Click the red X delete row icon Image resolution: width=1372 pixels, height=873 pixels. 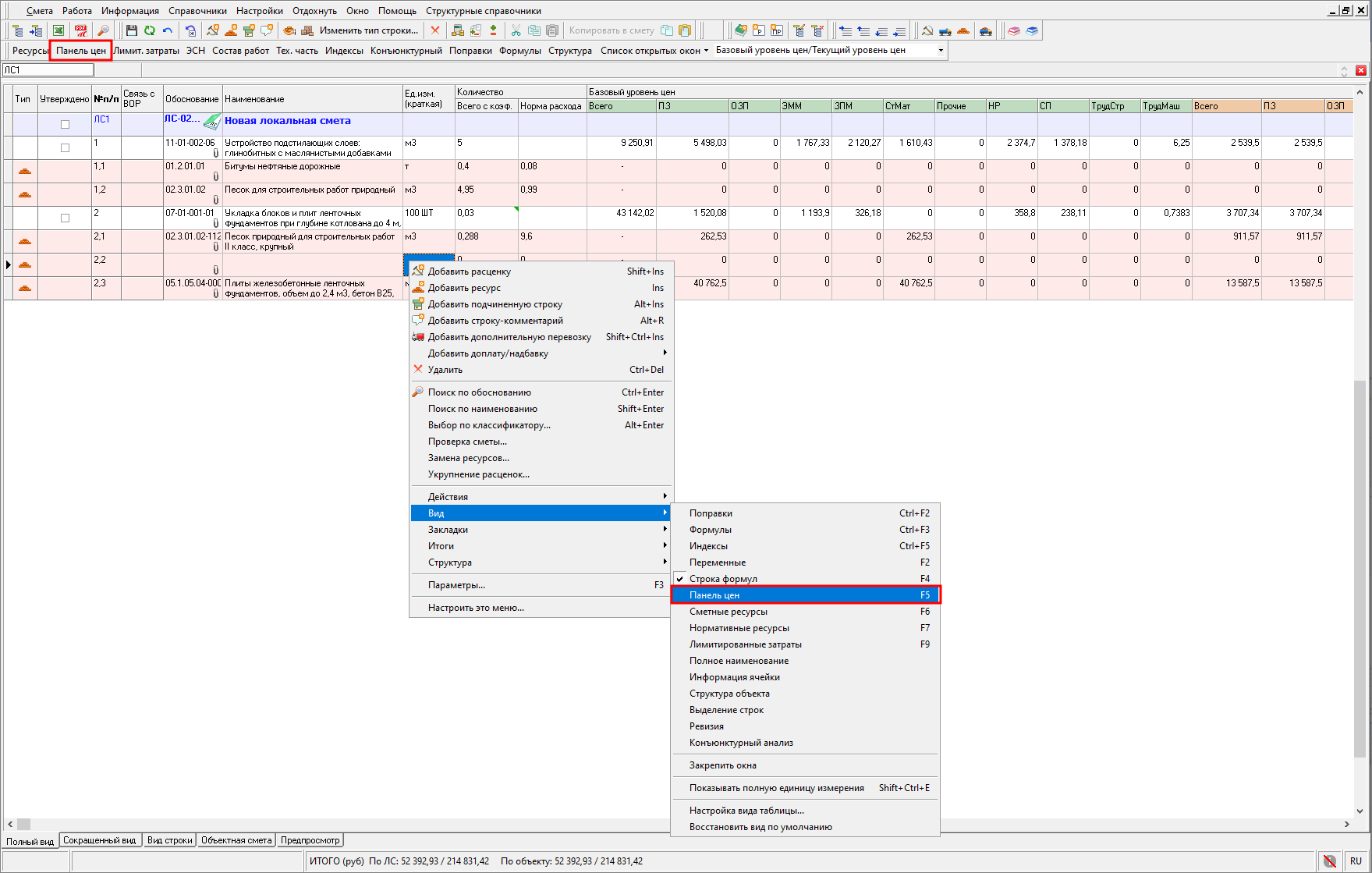[435, 30]
